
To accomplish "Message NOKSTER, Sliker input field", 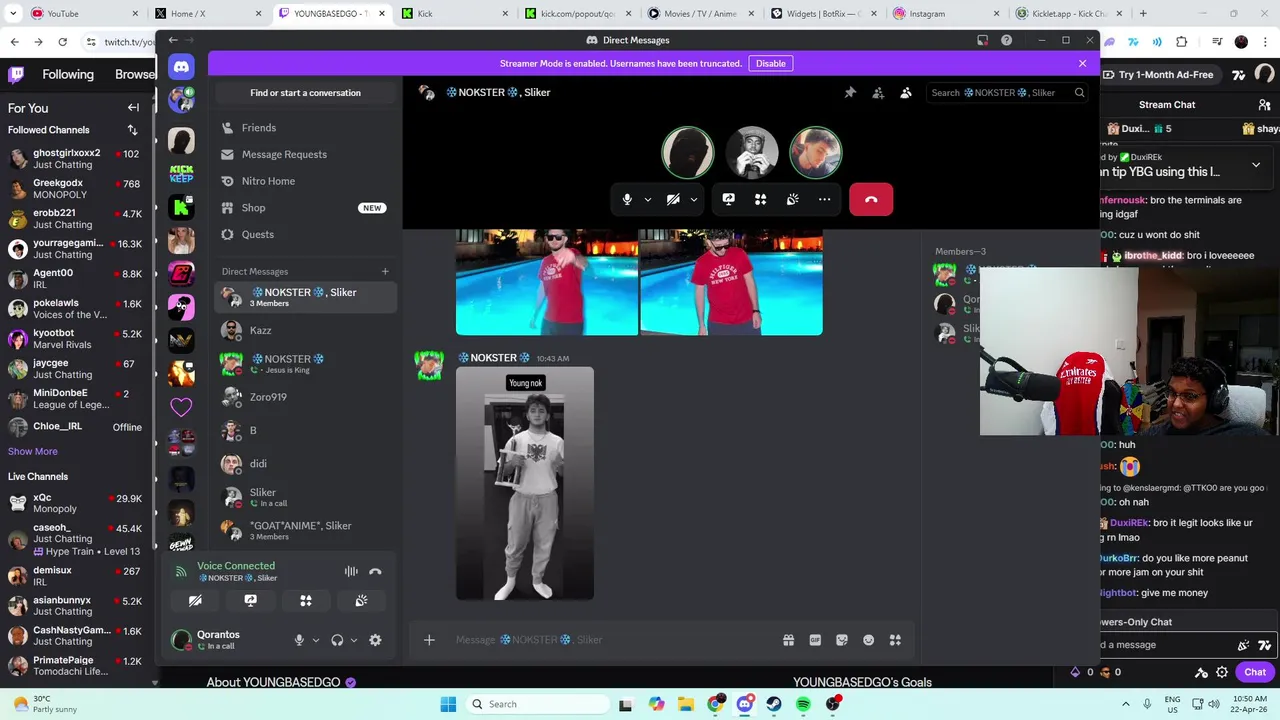I will [610, 640].
